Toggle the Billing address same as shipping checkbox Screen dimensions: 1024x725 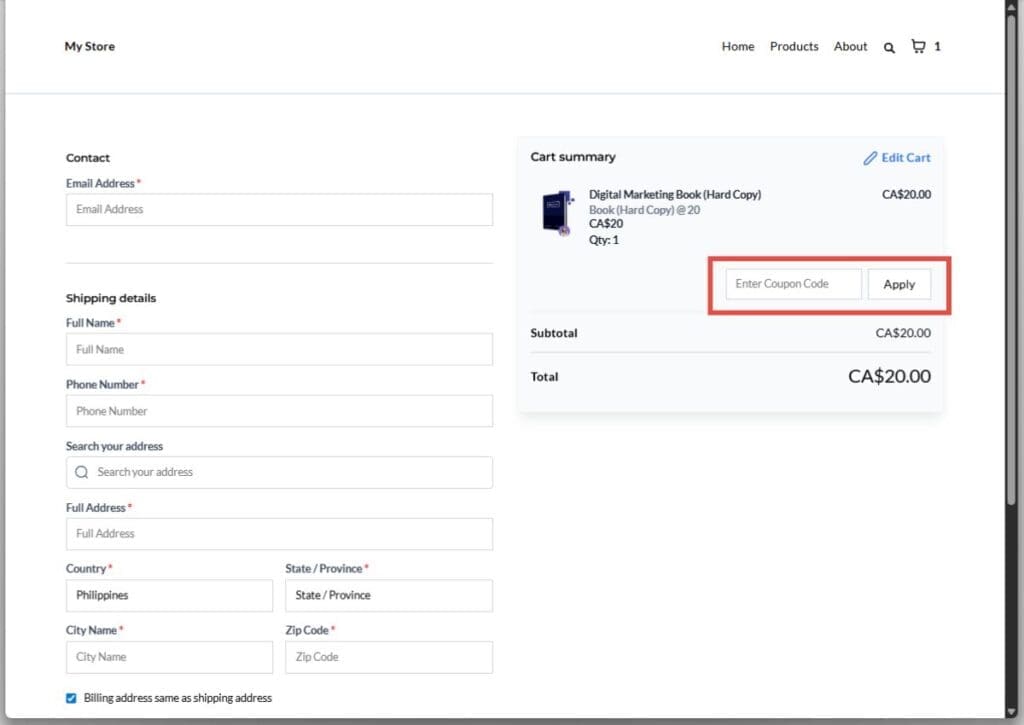[71, 698]
